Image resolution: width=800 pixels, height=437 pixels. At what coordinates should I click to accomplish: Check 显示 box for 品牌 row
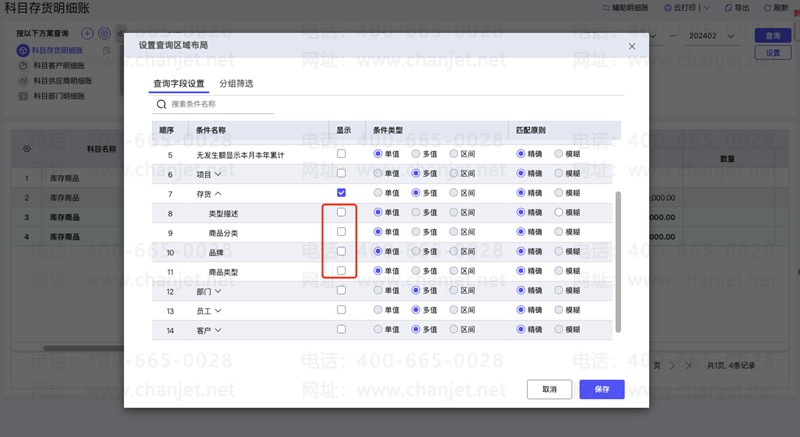(x=341, y=251)
